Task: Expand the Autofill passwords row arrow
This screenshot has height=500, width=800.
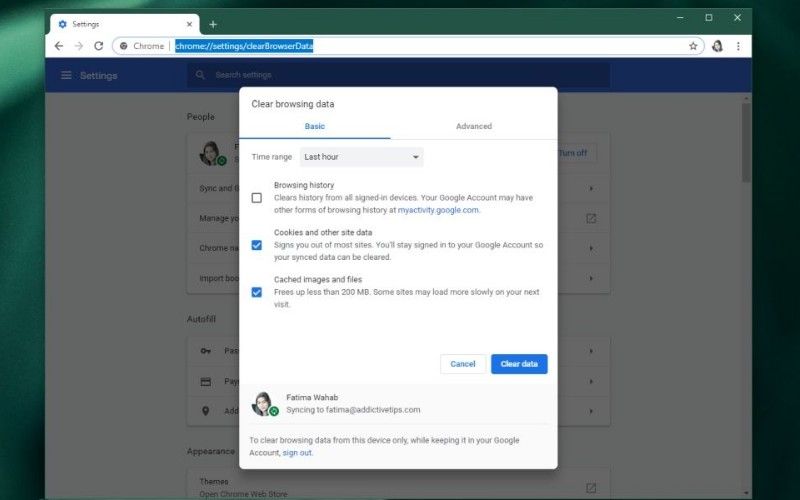Action: (x=591, y=351)
